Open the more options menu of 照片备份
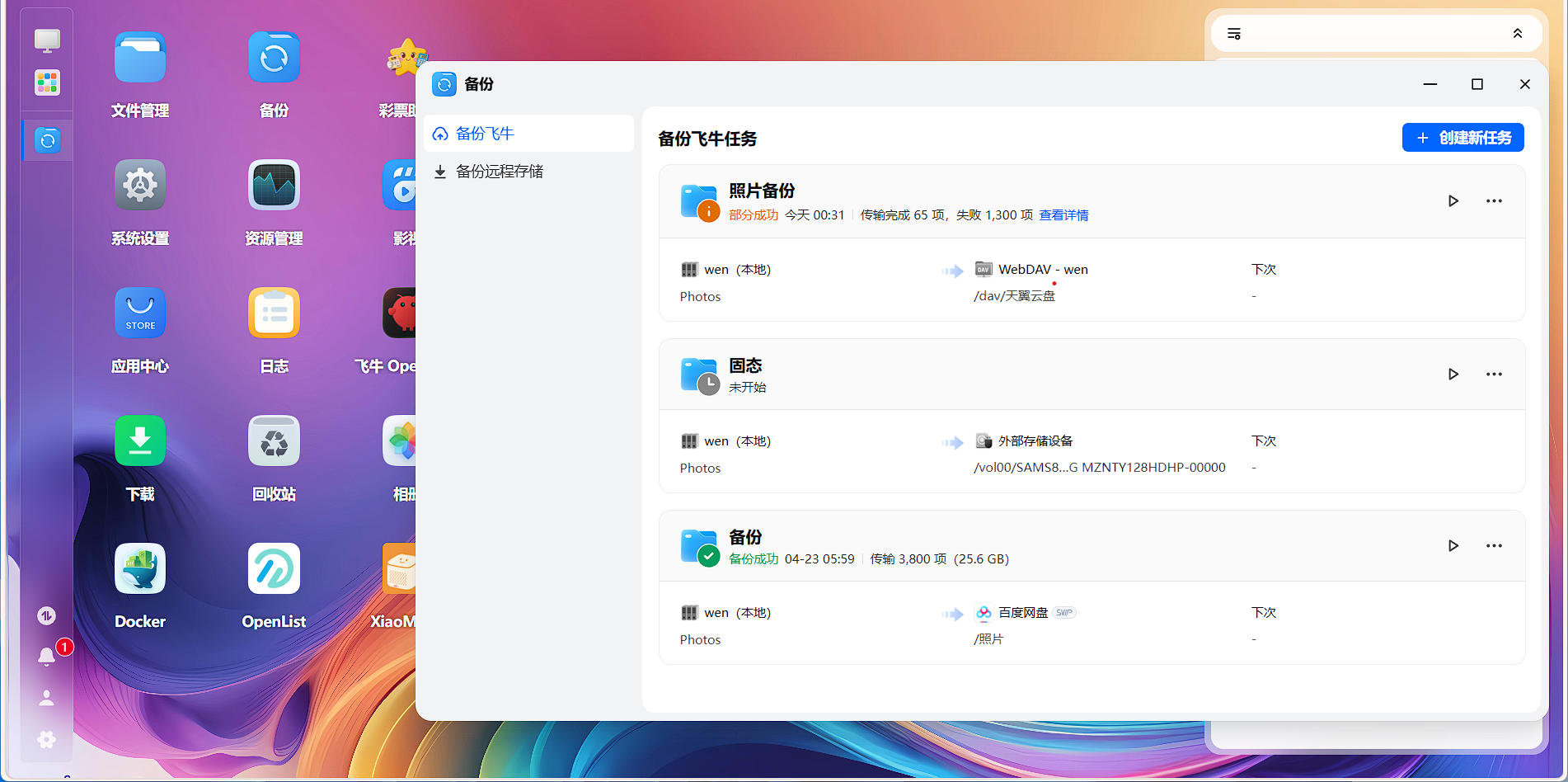This screenshot has height=782, width=1568. (1494, 200)
